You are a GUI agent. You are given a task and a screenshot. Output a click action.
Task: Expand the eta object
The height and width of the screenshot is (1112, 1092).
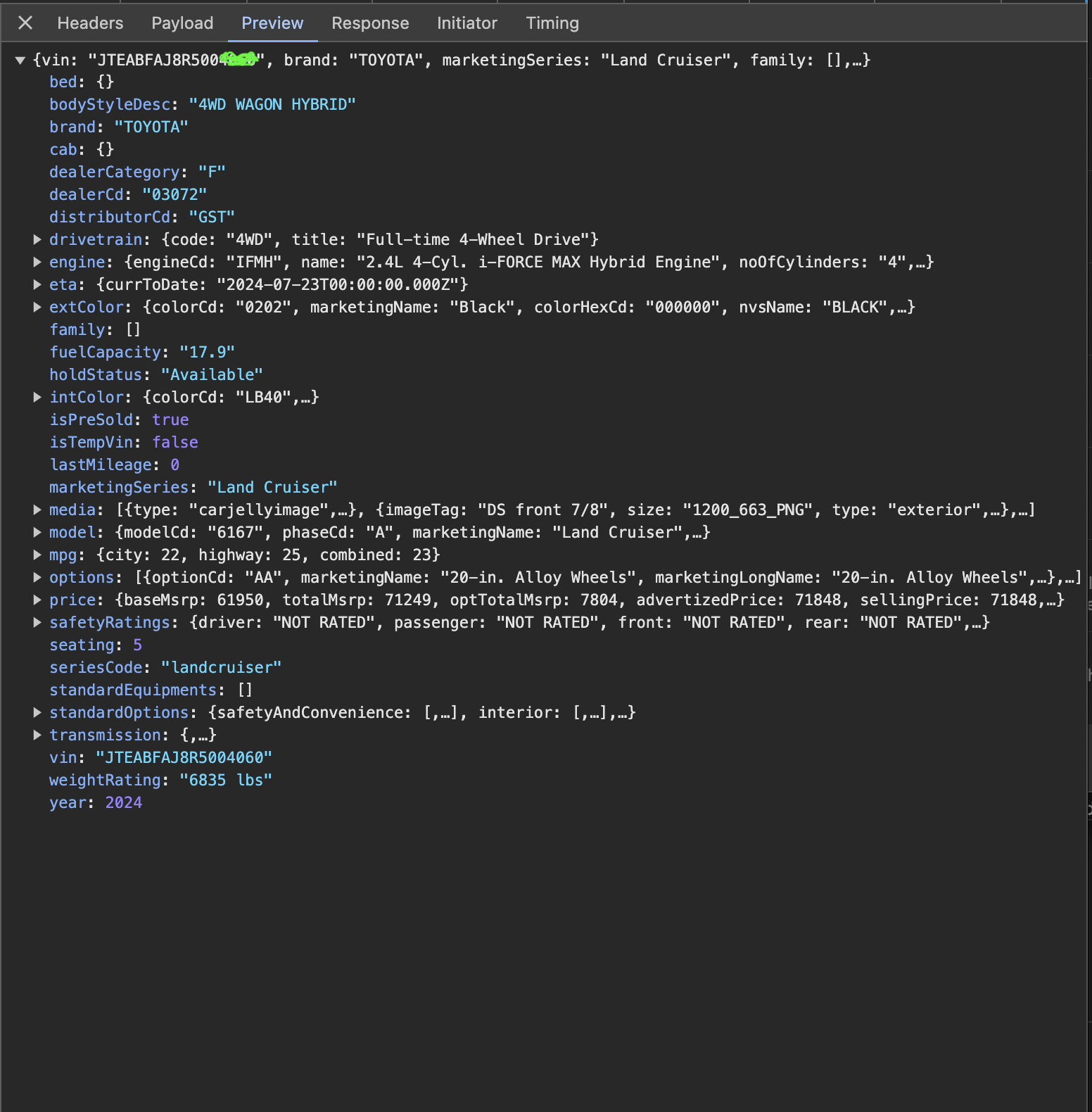37,284
